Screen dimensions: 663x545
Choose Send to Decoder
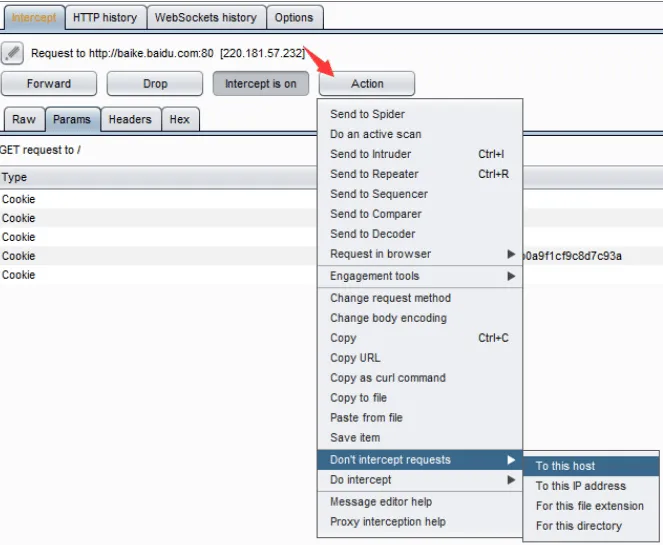pos(420,234)
